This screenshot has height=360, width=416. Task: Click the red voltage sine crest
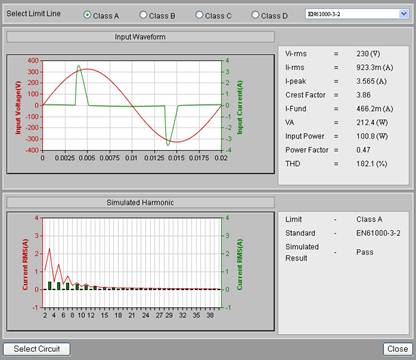pos(87,69)
